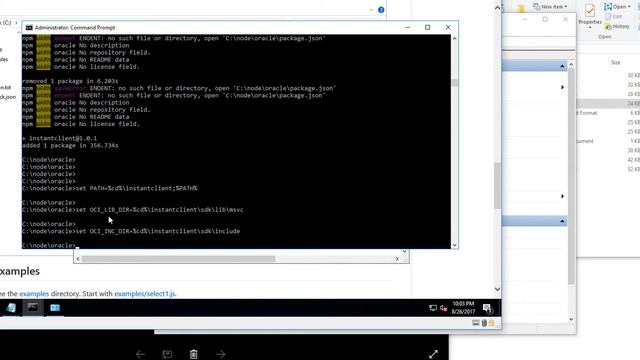Open the notebook-style app icon on the taskbar
640x360 pixels.
click(x=11, y=308)
